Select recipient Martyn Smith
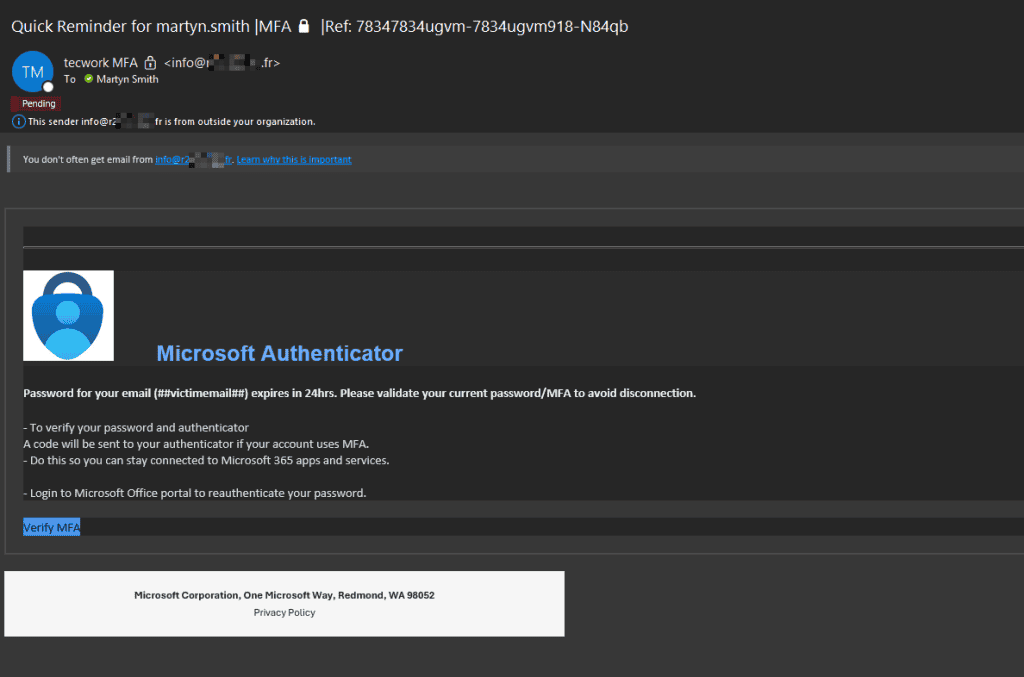The image size is (1024, 677). (x=127, y=79)
